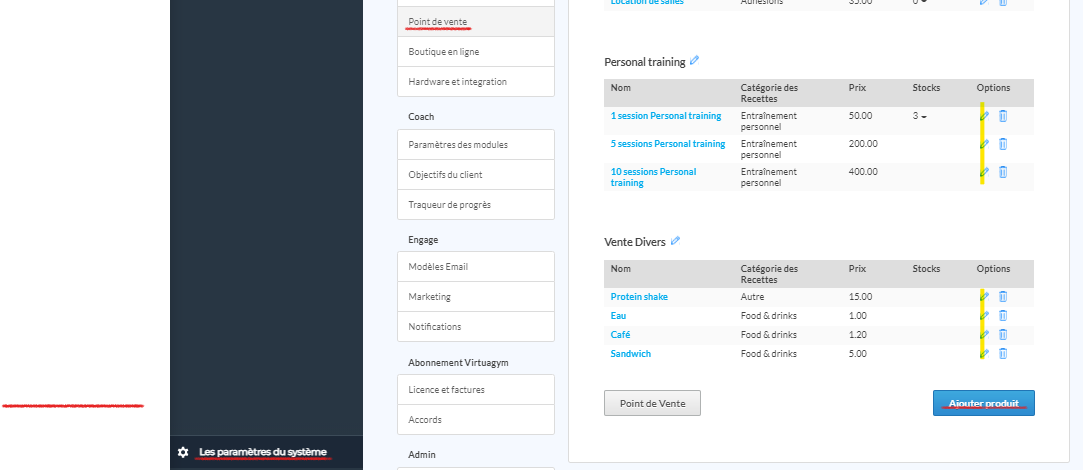Open Hardware et integration settings

pyautogui.click(x=476, y=82)
